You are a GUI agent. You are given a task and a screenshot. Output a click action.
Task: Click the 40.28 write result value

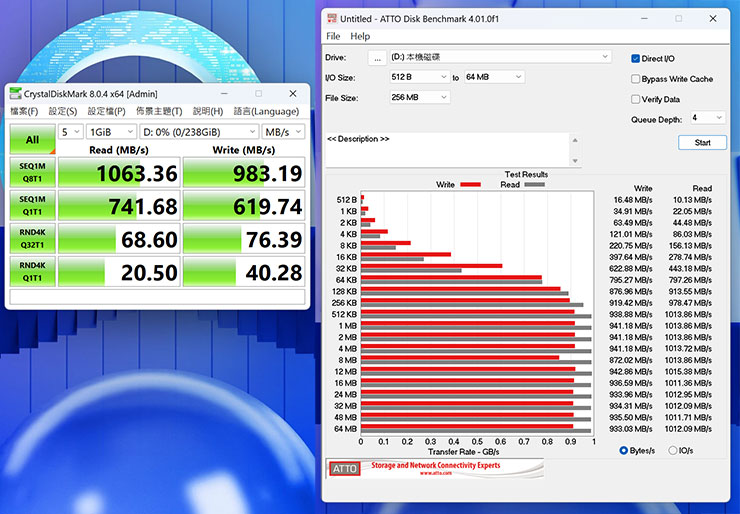tap(274, 273)
